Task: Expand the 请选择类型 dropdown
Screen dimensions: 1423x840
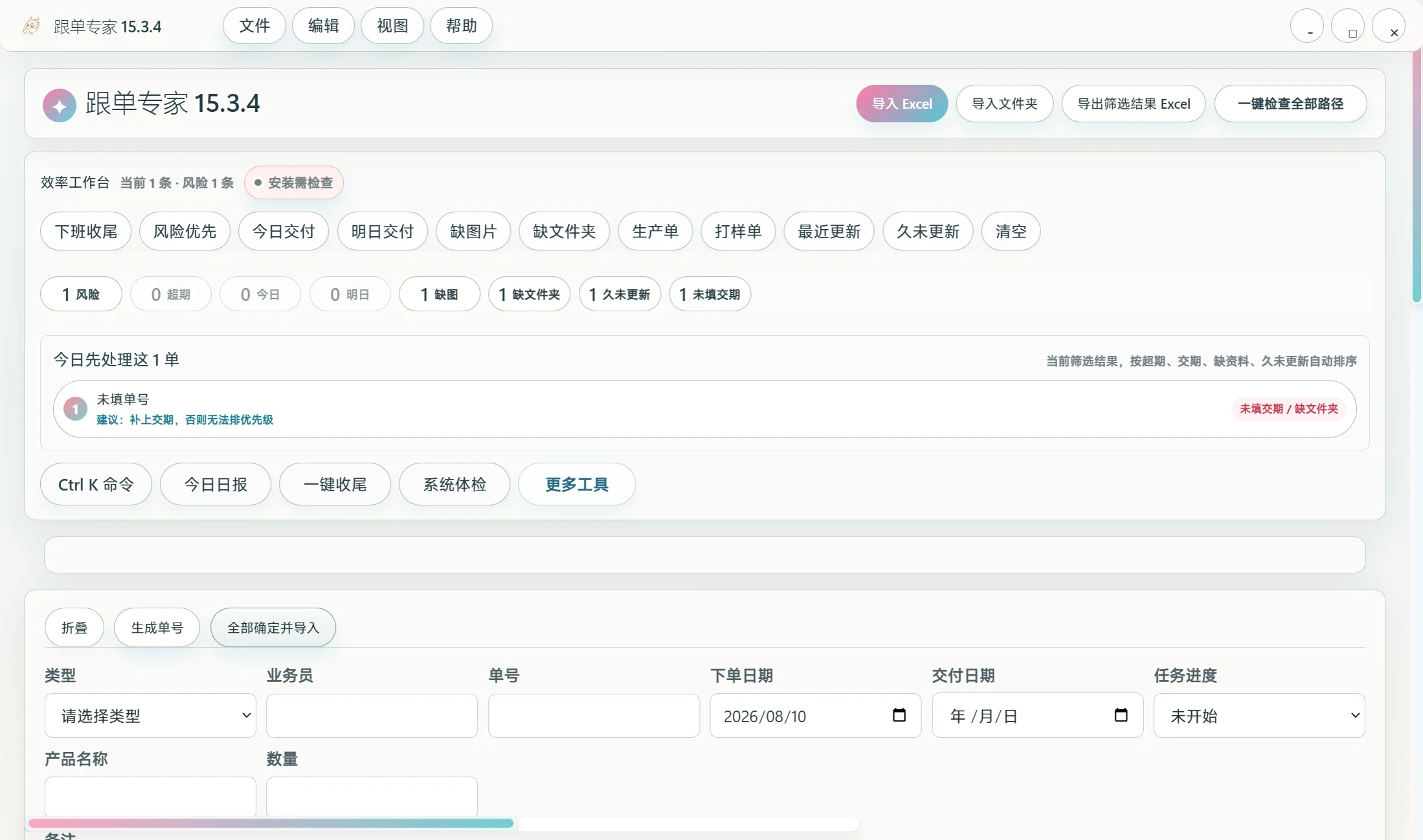Action: (150, 716)
